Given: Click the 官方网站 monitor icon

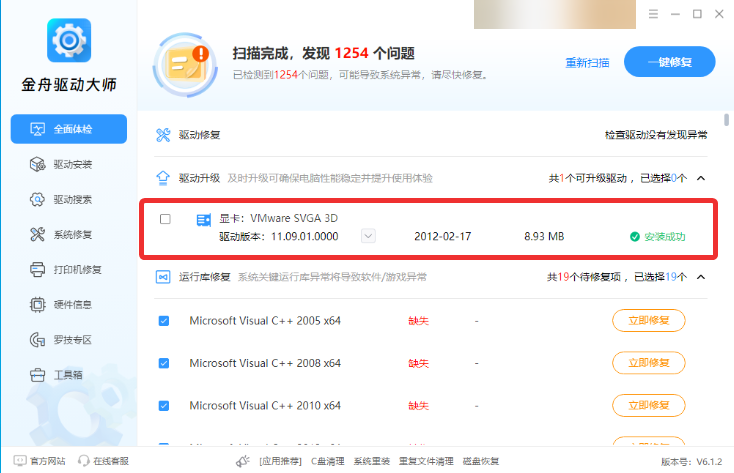Looking at the screenshot, I should pyautogui.click(x=20, y=461).
